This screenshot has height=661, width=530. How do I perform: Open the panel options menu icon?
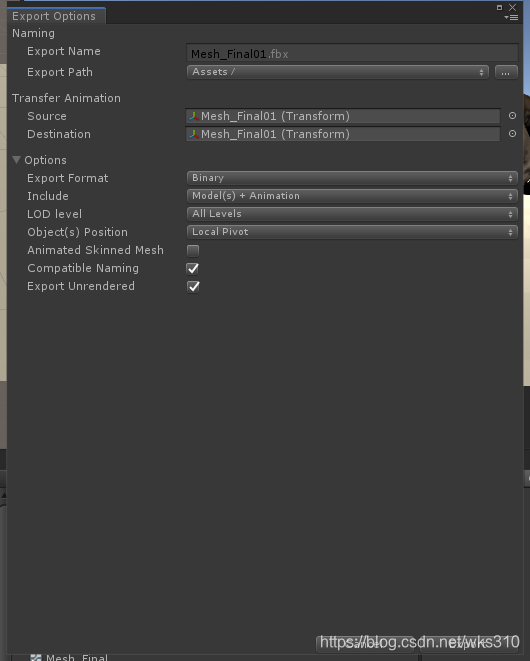[511, 18]
